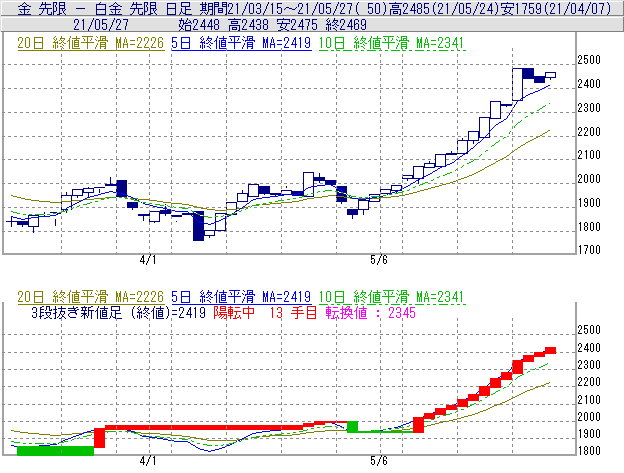The image size is (624, 473).
Task: Click the 3段抜き新値足 (終値)=2419 label
Action: pyautogui.click(x=119, y=313)
